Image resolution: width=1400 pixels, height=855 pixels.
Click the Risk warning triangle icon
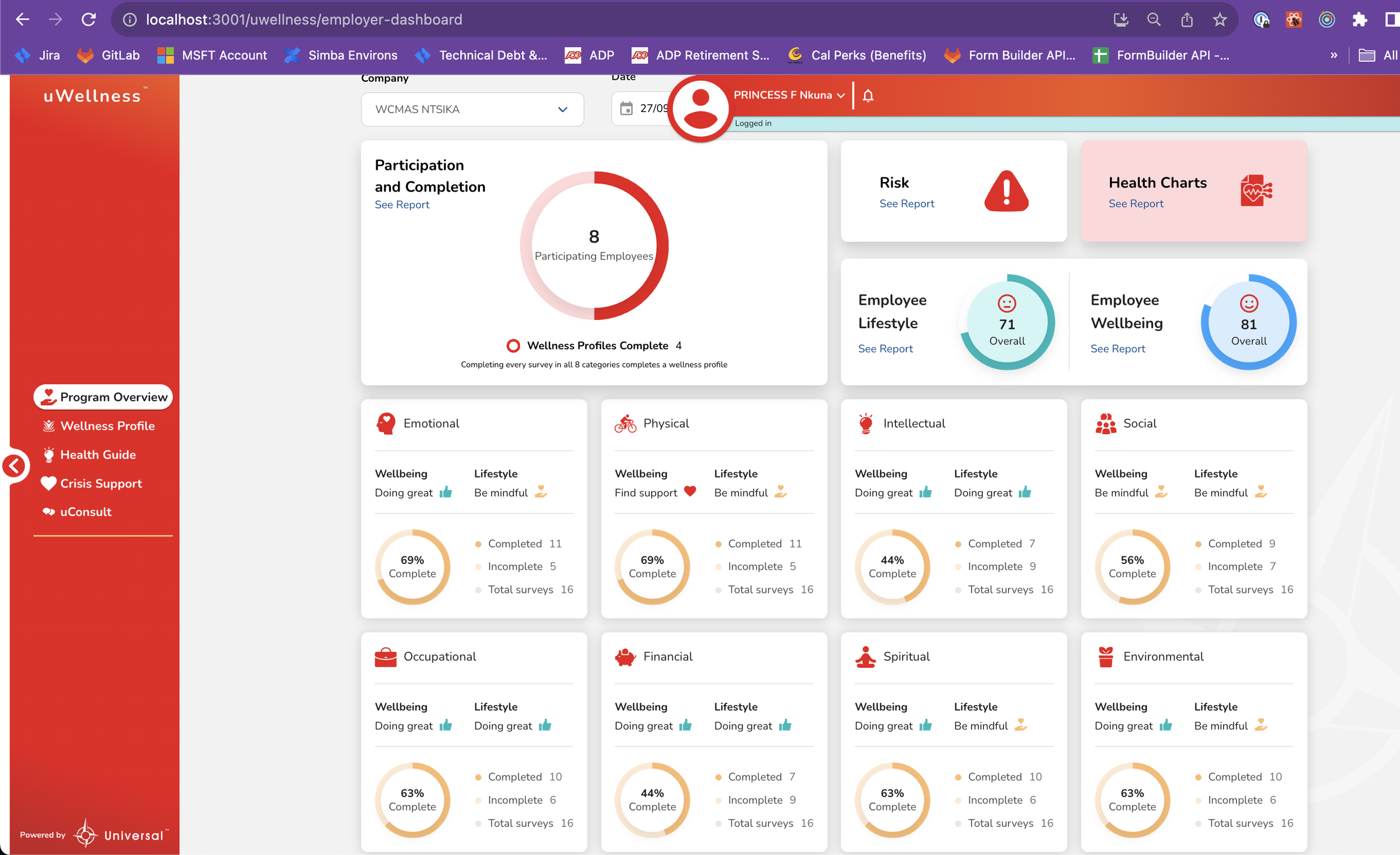(x=1006, y=192)
